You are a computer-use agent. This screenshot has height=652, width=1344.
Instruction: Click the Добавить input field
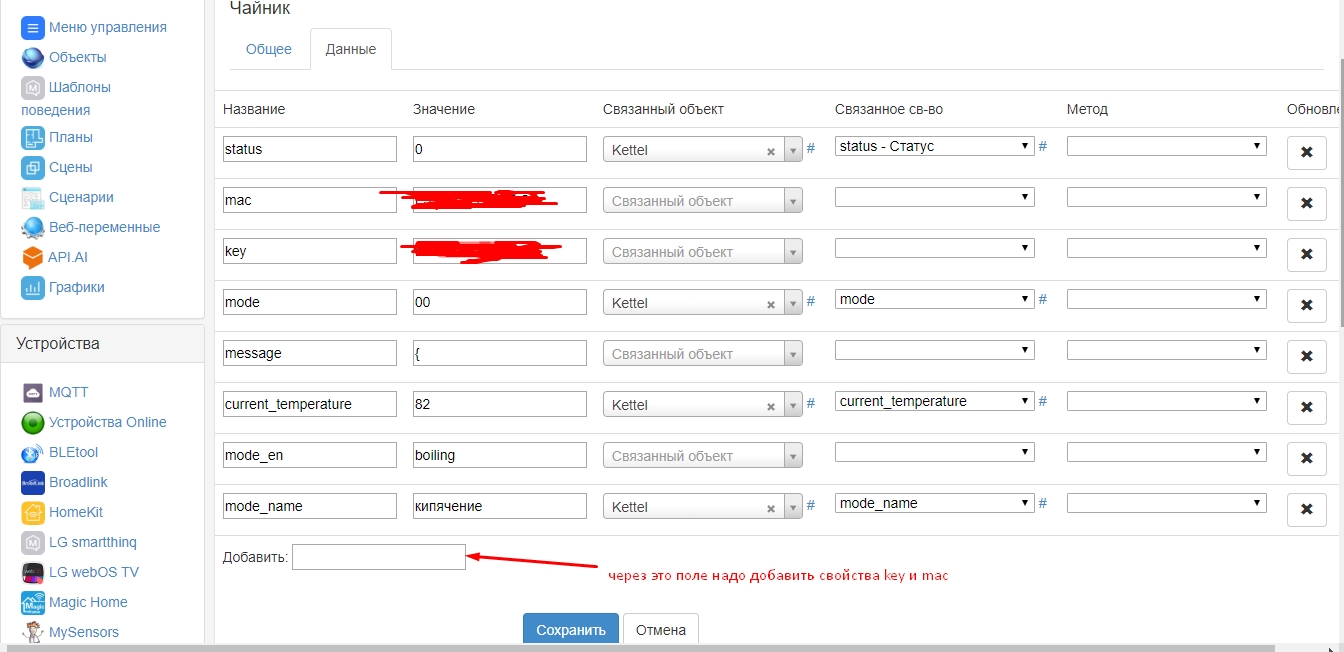pos(379,557)
